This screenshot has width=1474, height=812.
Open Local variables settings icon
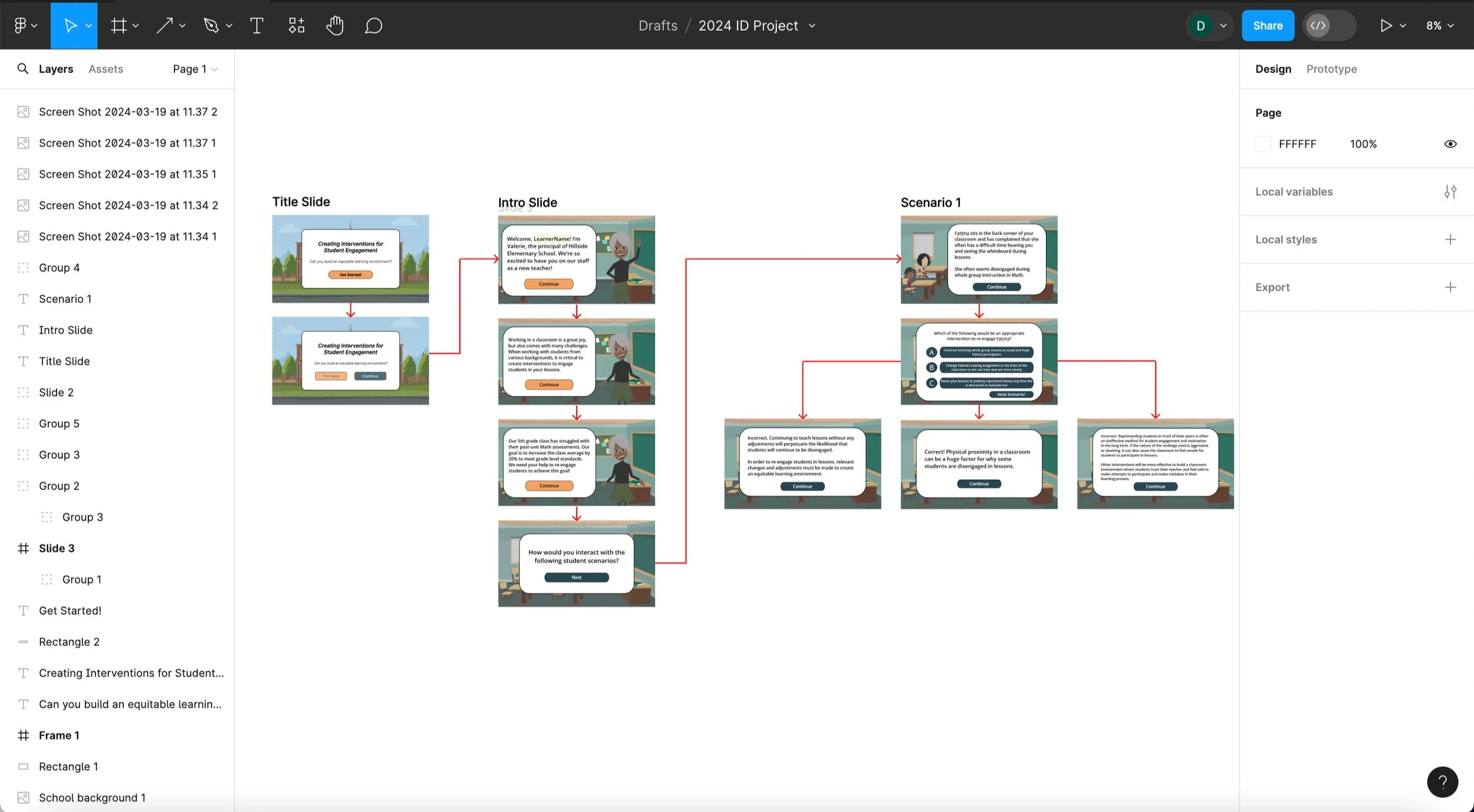point(1450,192)
